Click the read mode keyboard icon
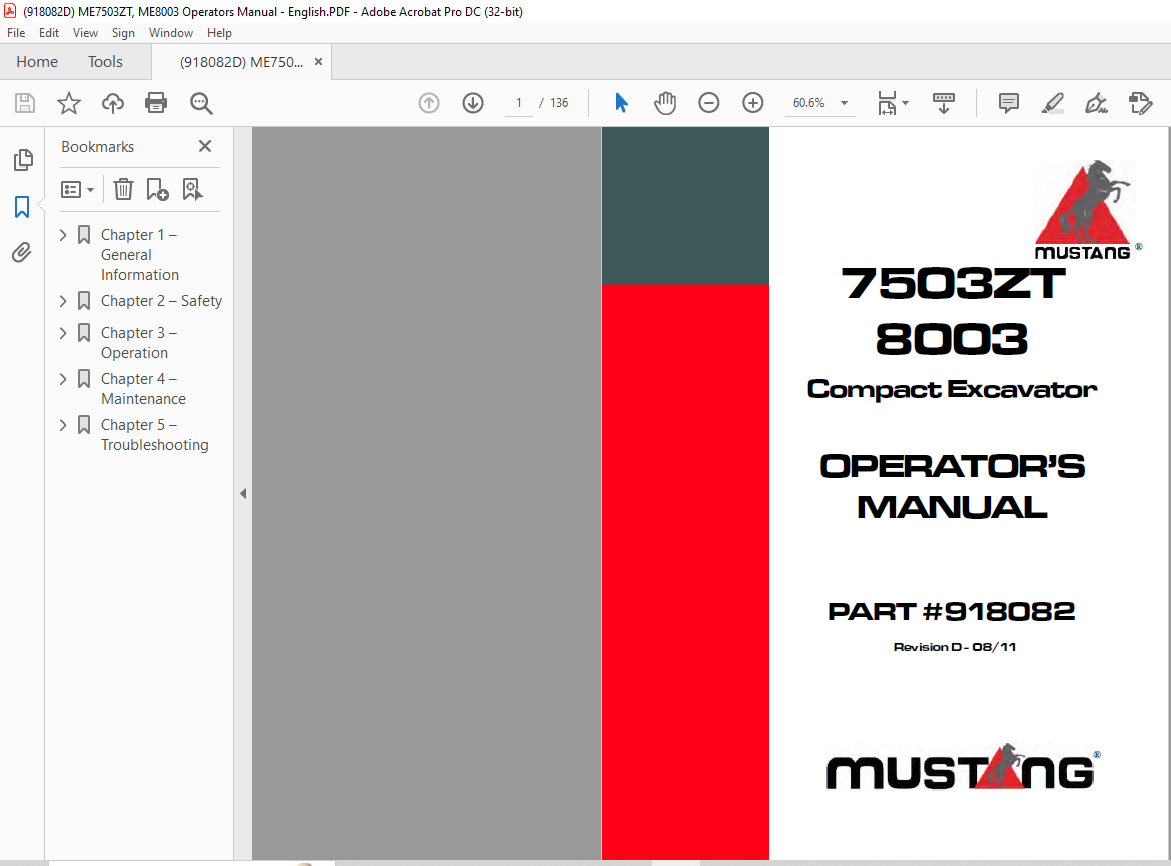This screenshot has height=866, width=1171. coord(944,103)
